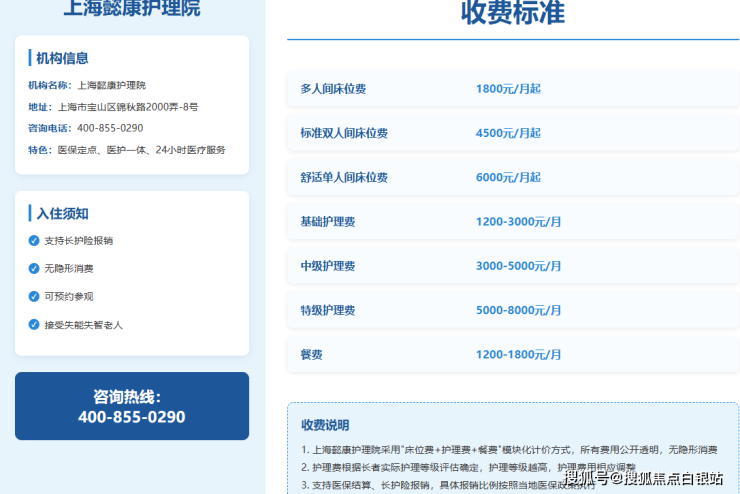Click the 多人间床位费 row label
This screenshot has height=494, width=740.
click(333, 89)
